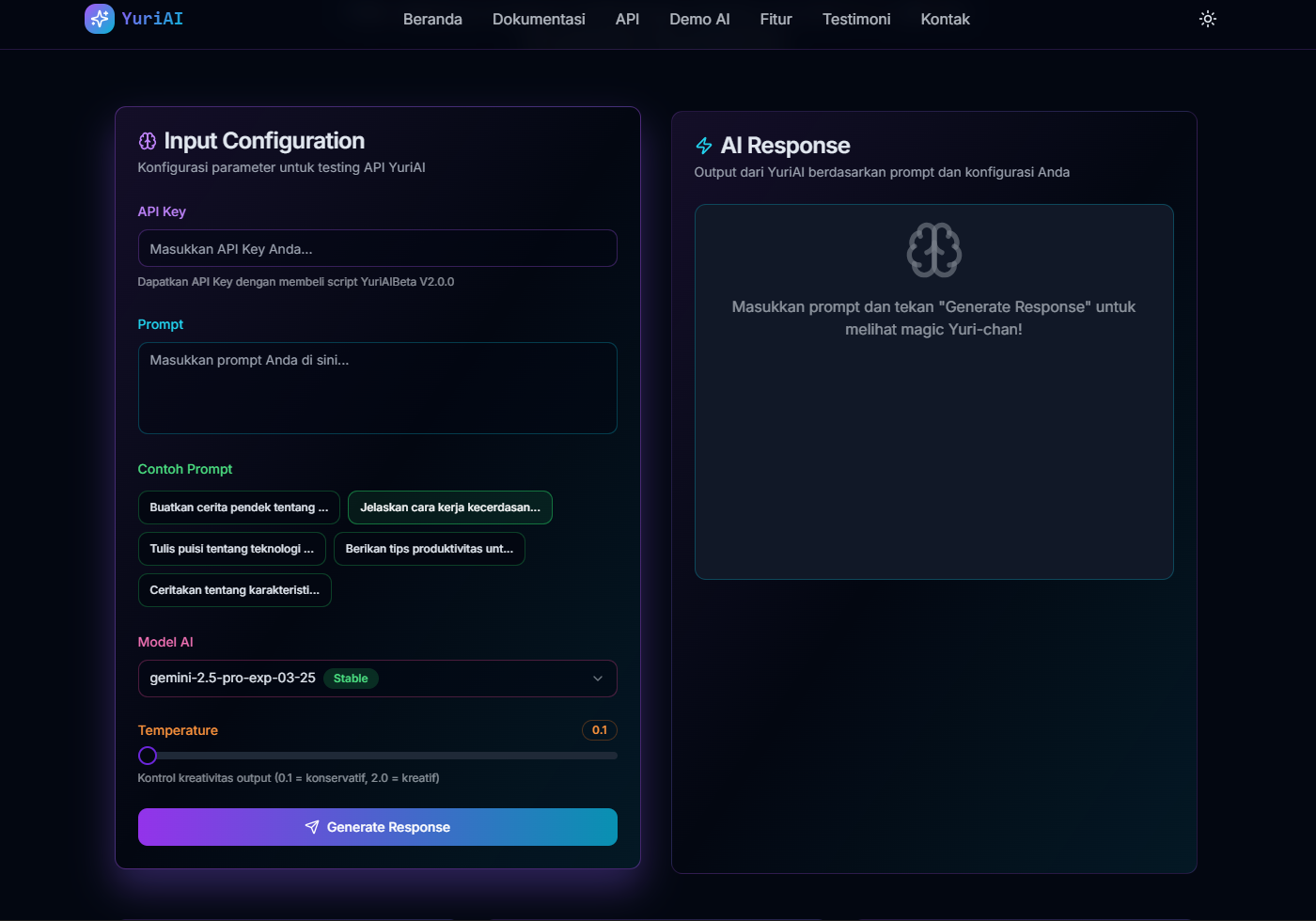Click inside the API Key input field
This screenshot has height=921, width=1316.
(377, 248)
